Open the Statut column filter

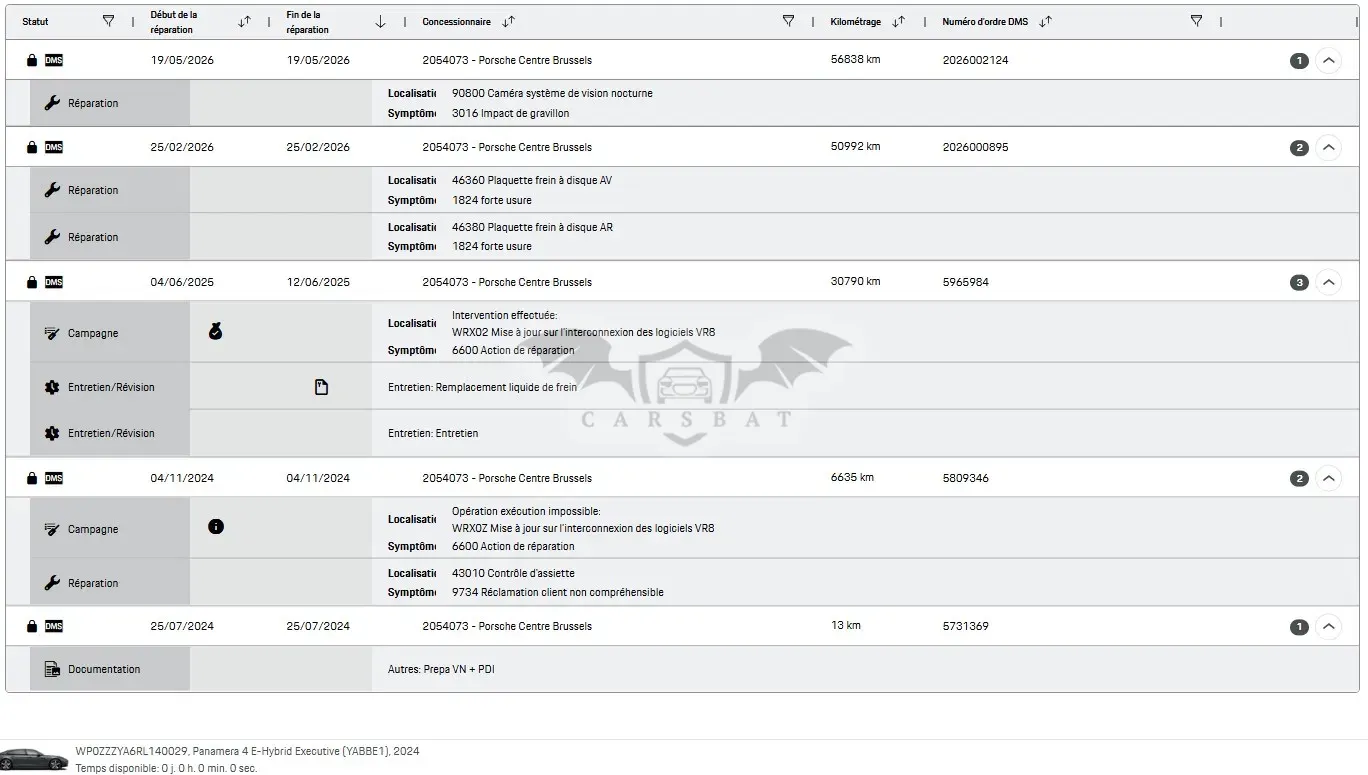click(x=109, y=21)
